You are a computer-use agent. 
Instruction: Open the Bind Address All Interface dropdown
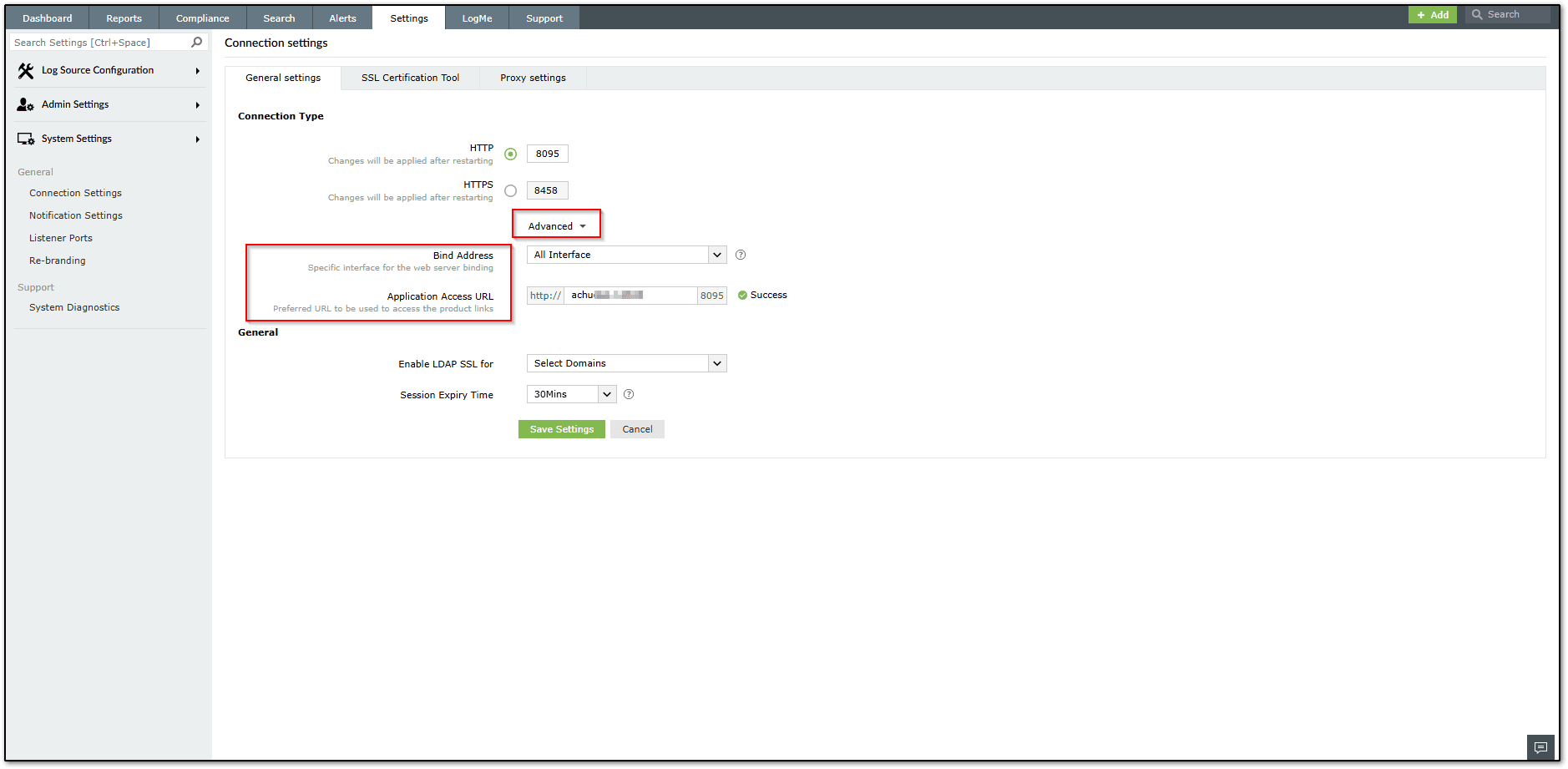click(626, 255)
